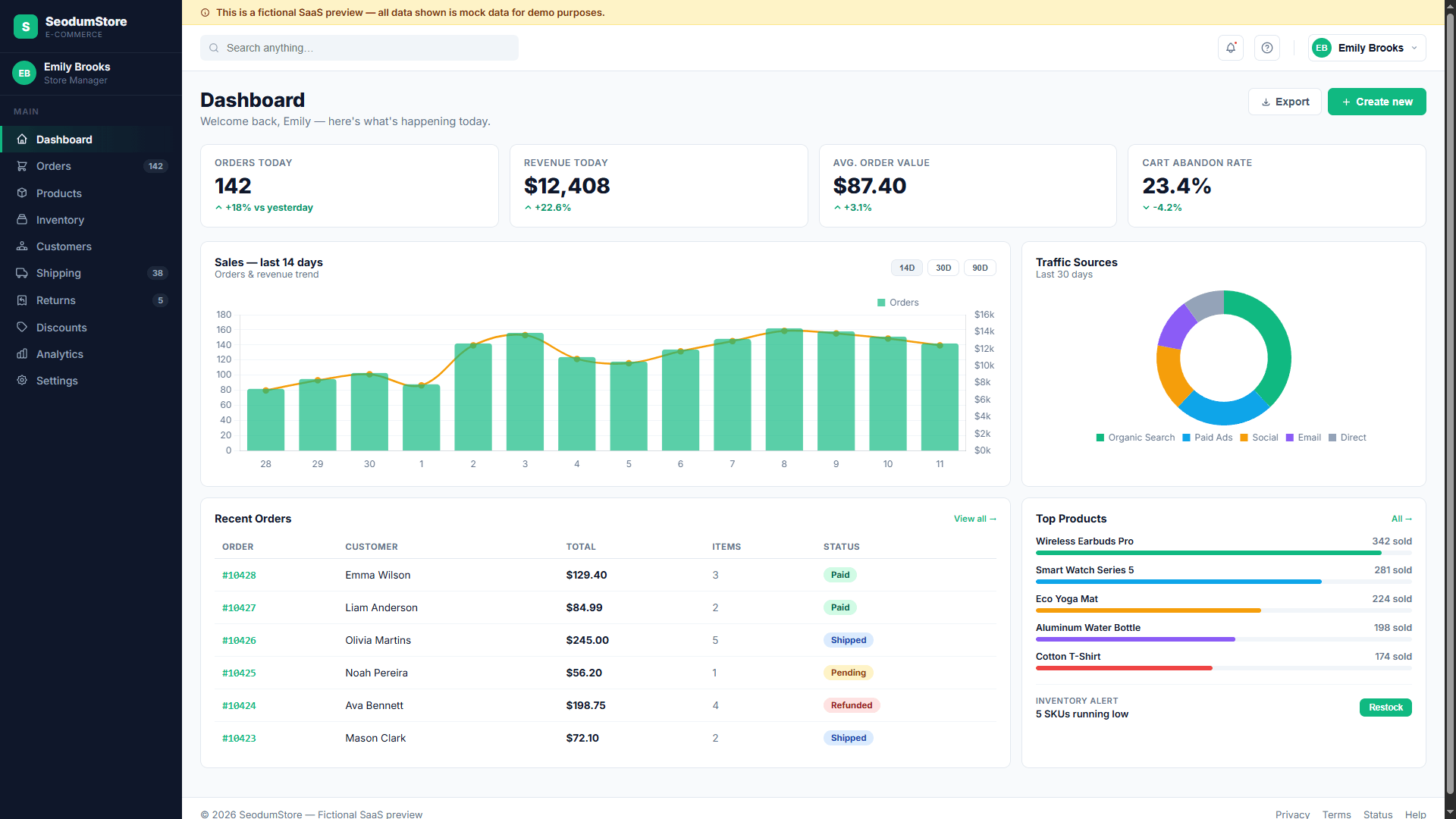Click the help question-mark icon
This screenshot has height=819, width=1456.
pyautogui.click(x=1266, y=48)
